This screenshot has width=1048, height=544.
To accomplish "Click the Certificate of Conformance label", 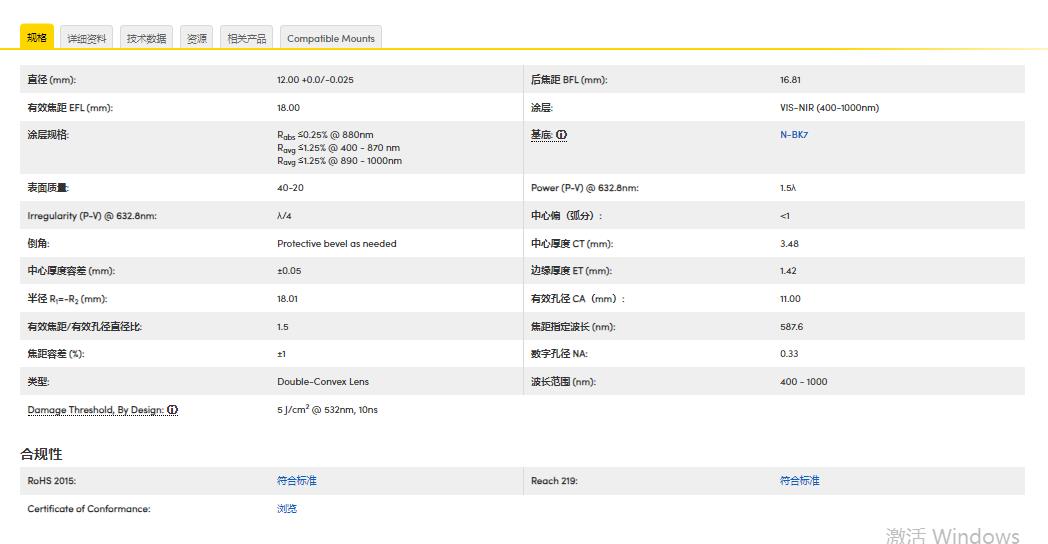I will click(x=89, y=509).
